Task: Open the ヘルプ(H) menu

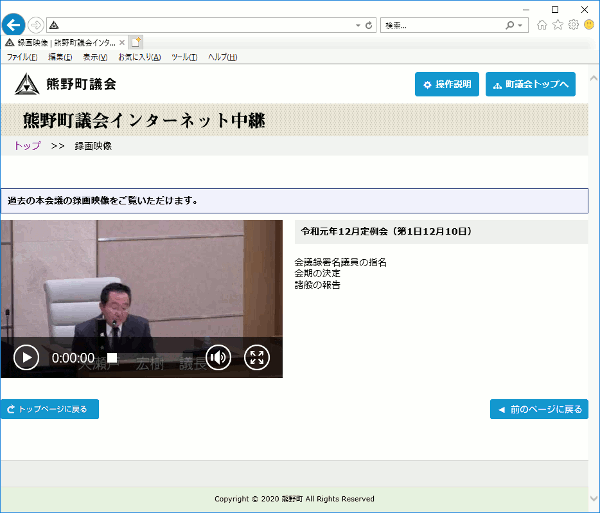Action: pyautogui.click(x=222, y=57)
